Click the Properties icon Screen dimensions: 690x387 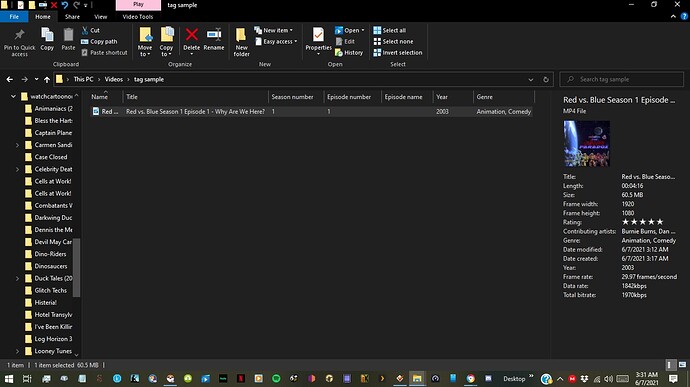tap(318, 34)
